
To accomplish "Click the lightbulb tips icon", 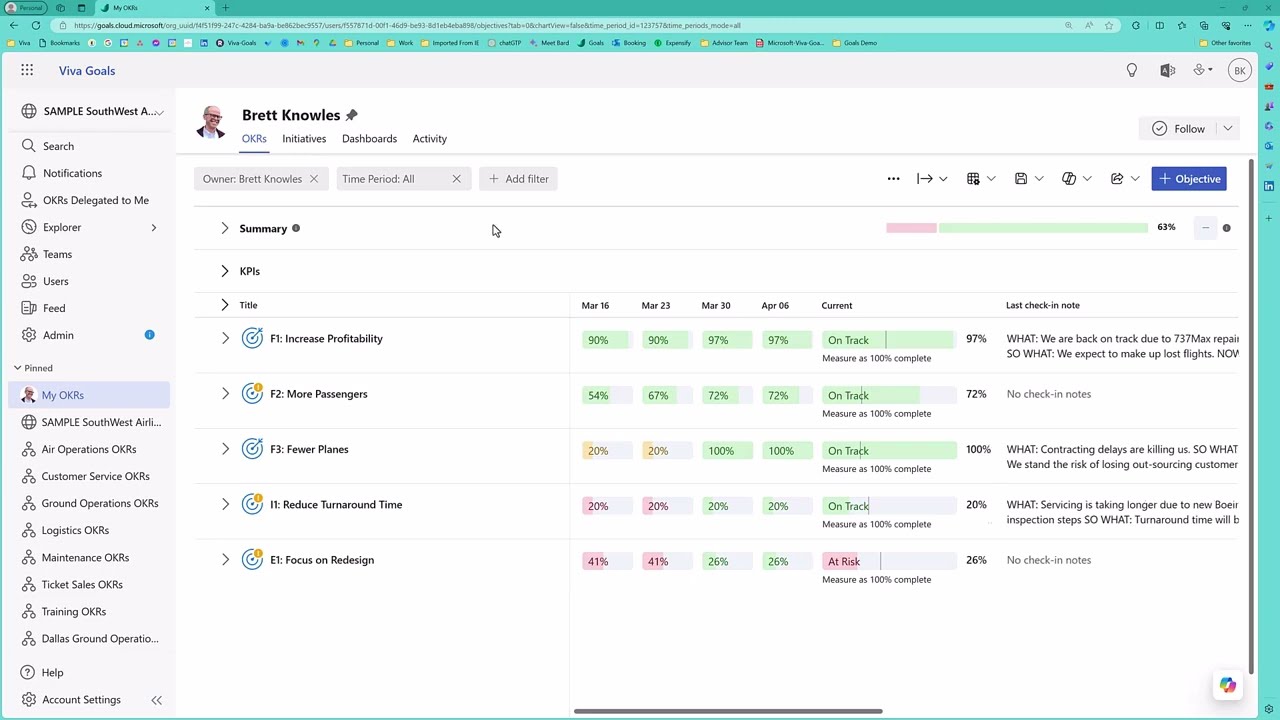I will point(1131,70).
